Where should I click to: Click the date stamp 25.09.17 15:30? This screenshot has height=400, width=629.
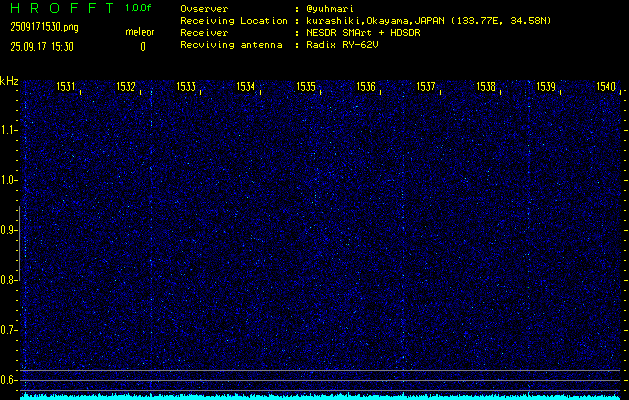pyautogui.click(x=42, y=47)
